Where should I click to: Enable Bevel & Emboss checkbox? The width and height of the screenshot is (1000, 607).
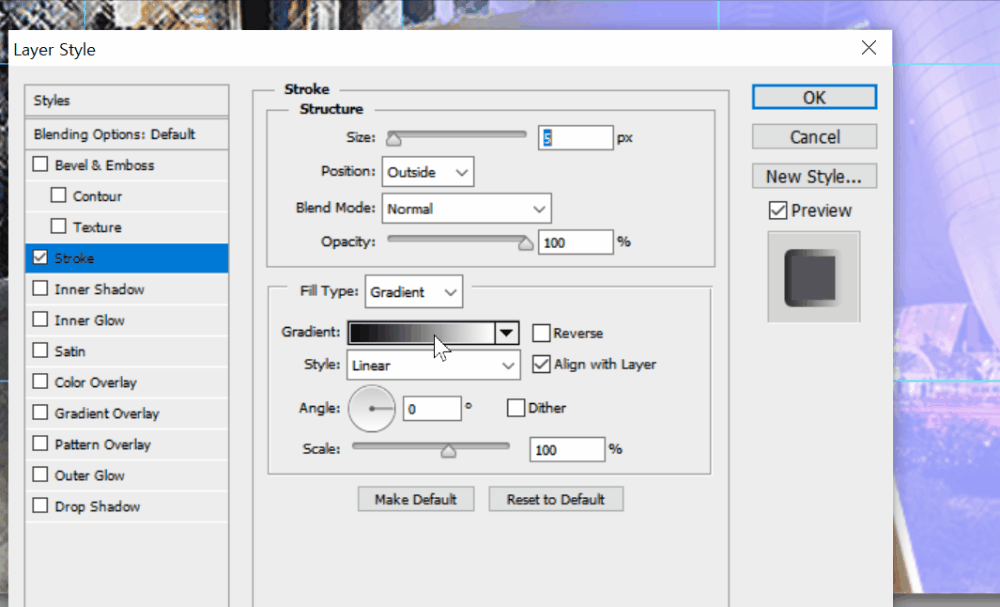40,165
